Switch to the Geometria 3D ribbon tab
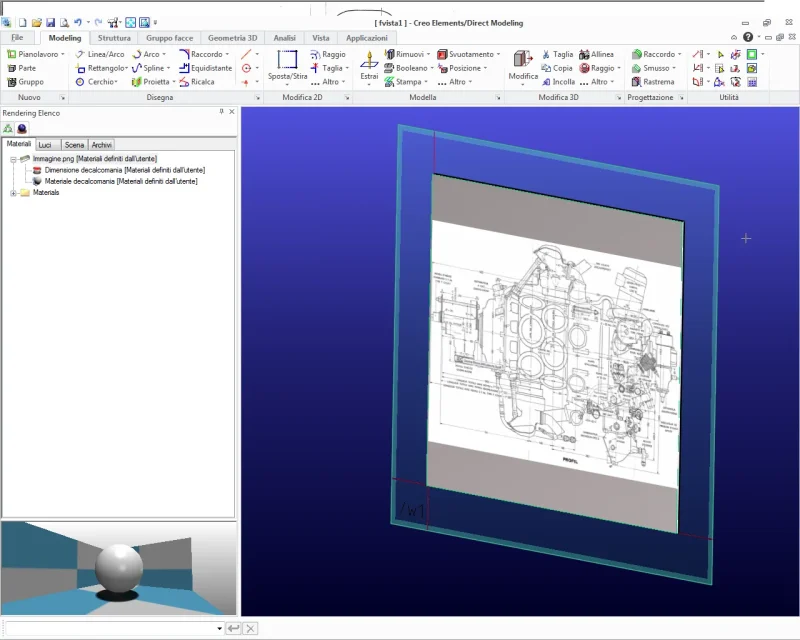 click(x=233, y=38)
